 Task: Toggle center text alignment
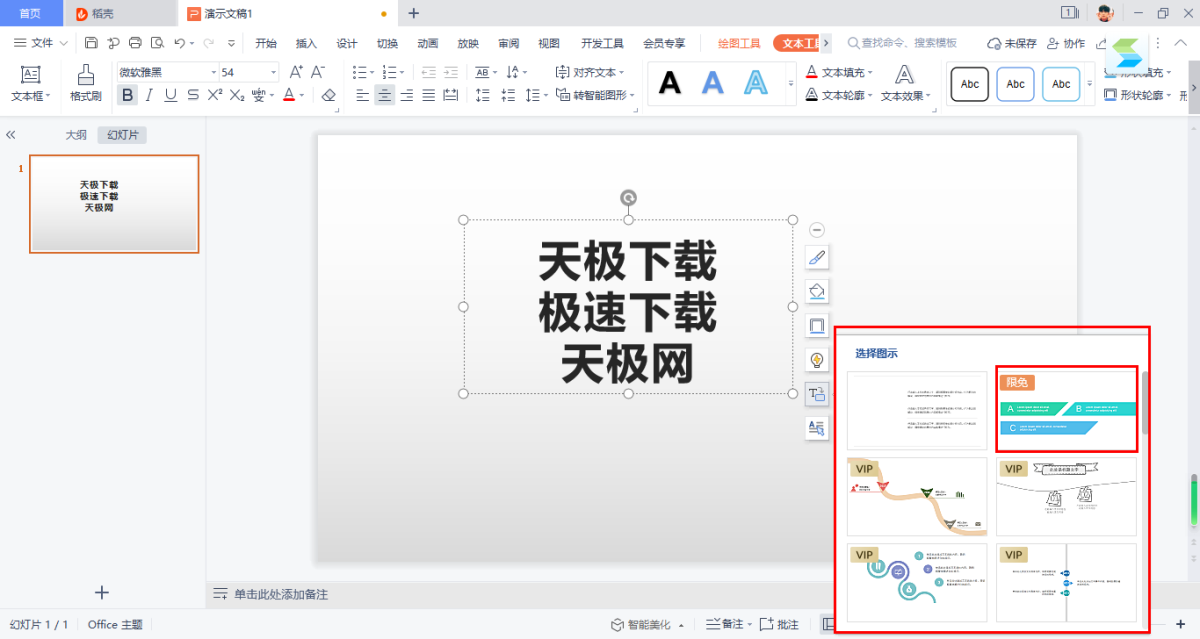tap(384, 95)
